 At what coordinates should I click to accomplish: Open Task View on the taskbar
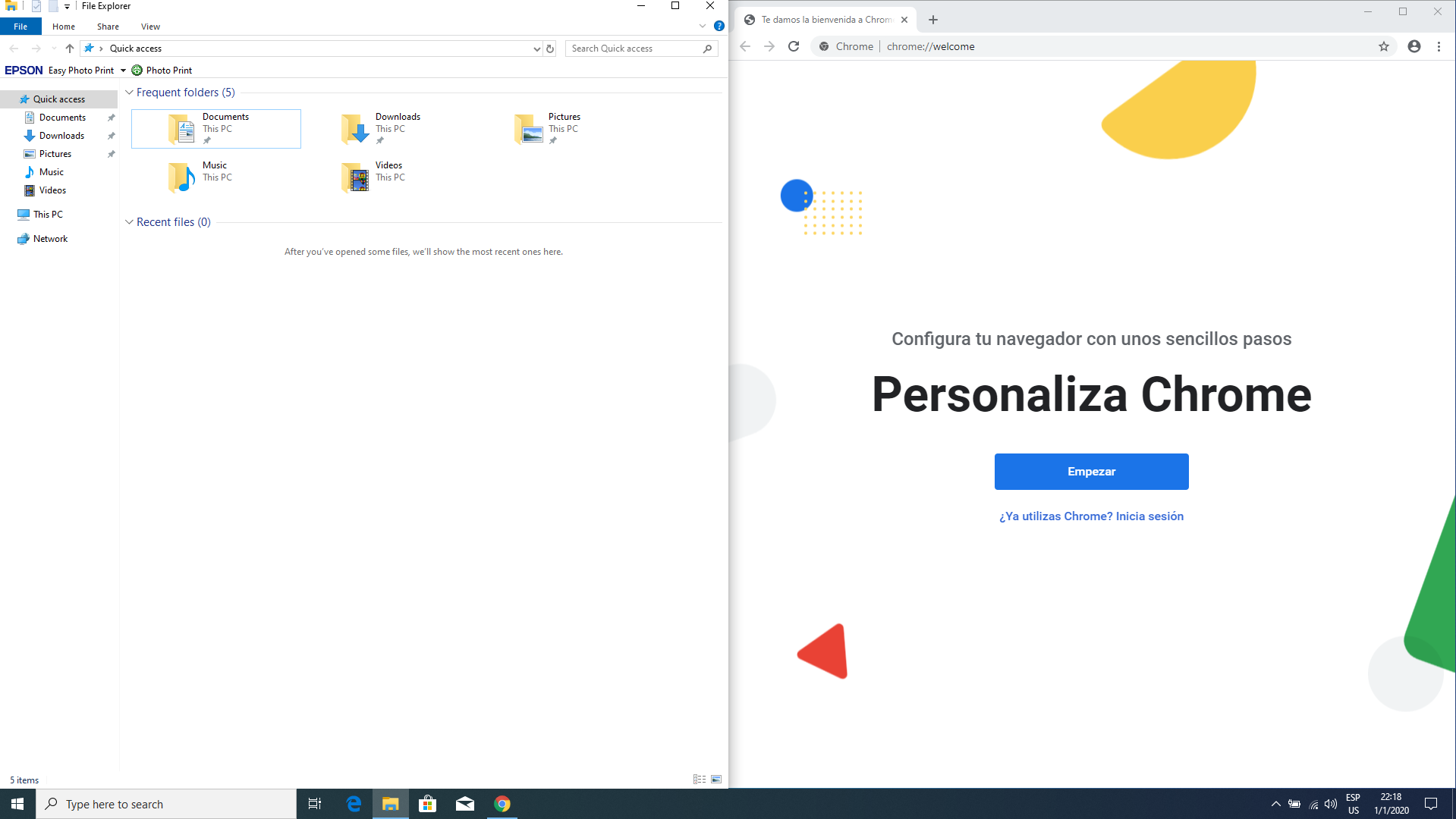(314, 804)
